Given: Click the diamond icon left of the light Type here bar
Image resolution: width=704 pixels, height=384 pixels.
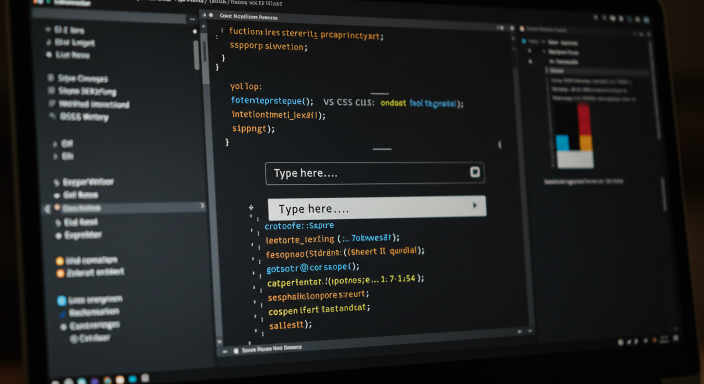Looking at the screenshot, I should click(x=251, y=207).
